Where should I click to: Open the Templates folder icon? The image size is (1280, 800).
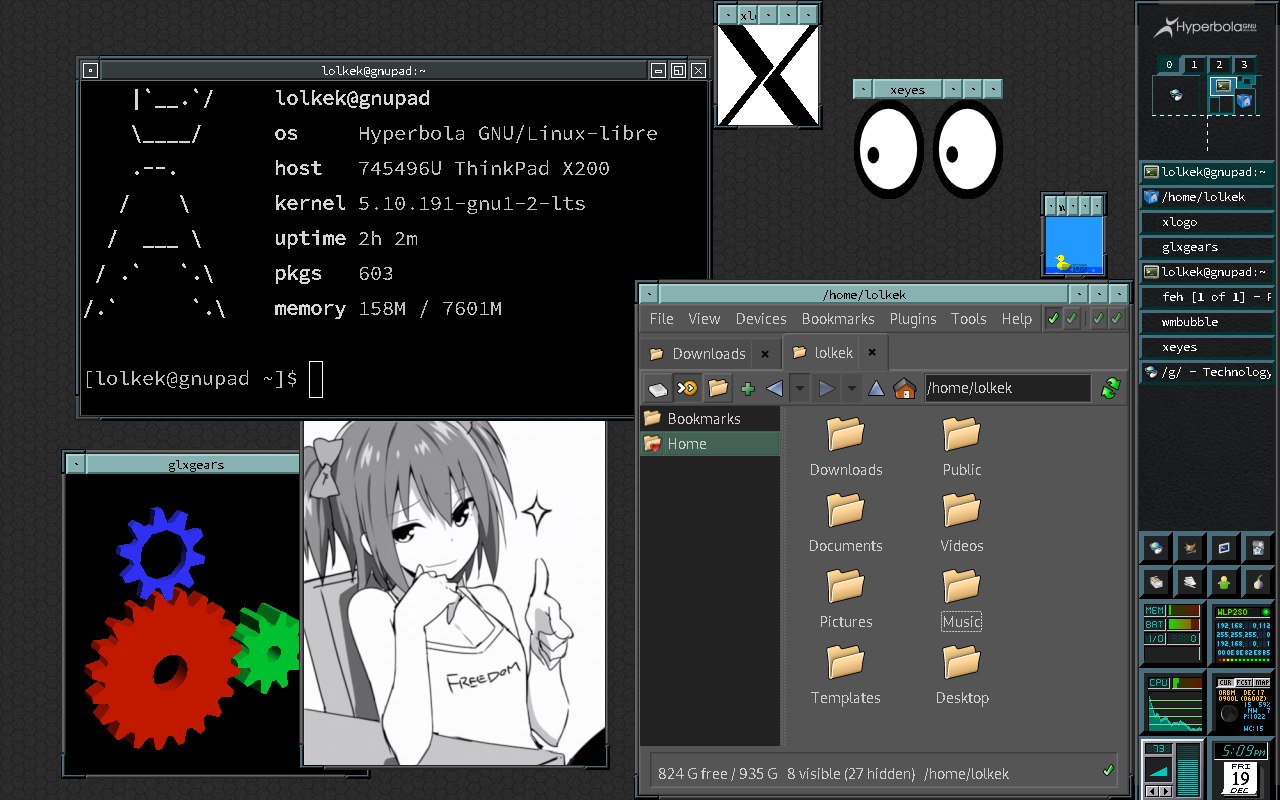(846, 662)
